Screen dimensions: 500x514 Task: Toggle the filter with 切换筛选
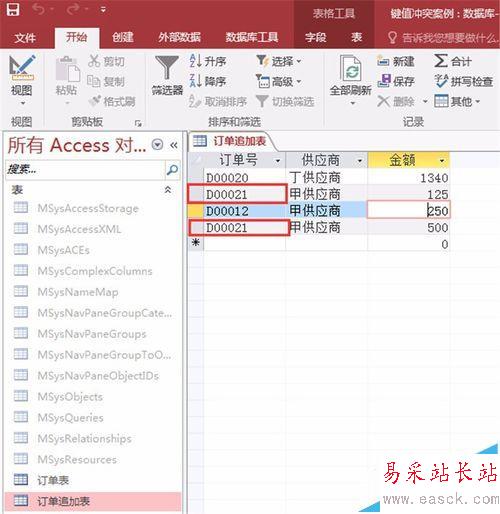point(285,102)
